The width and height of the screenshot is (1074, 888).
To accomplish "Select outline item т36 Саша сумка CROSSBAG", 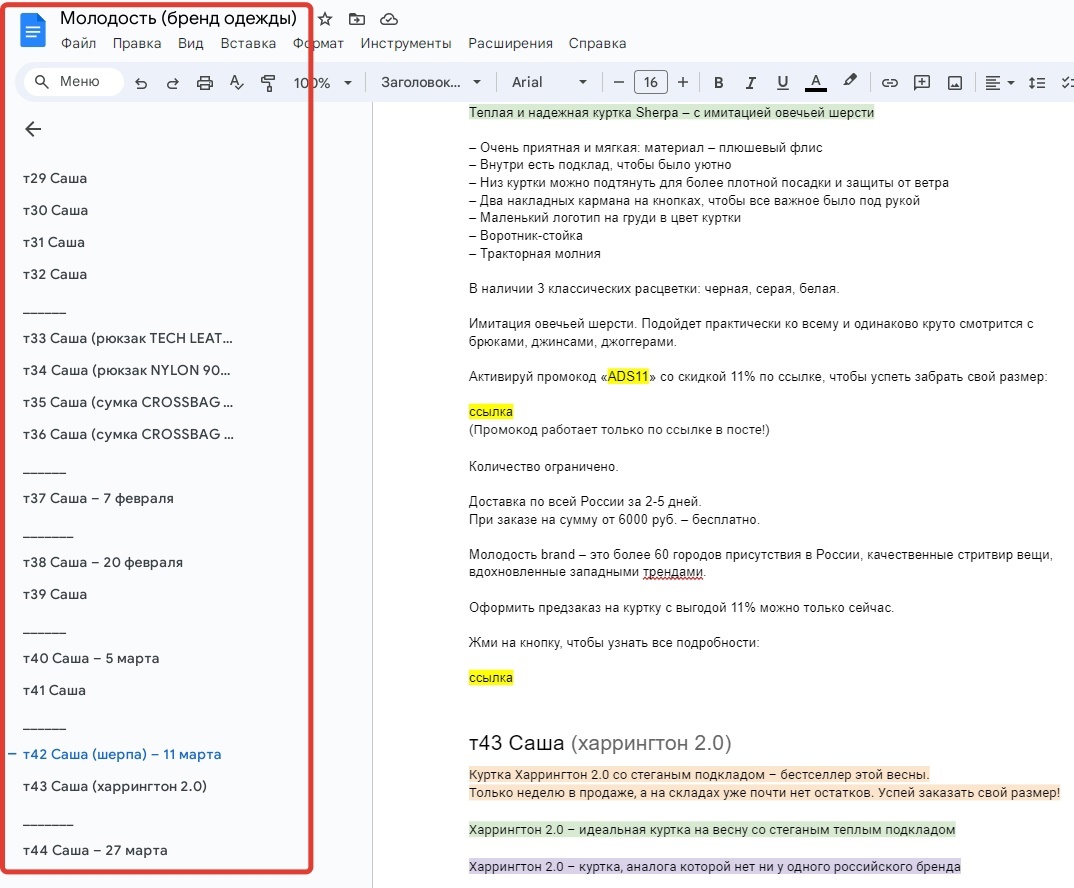I will [128, 434].
